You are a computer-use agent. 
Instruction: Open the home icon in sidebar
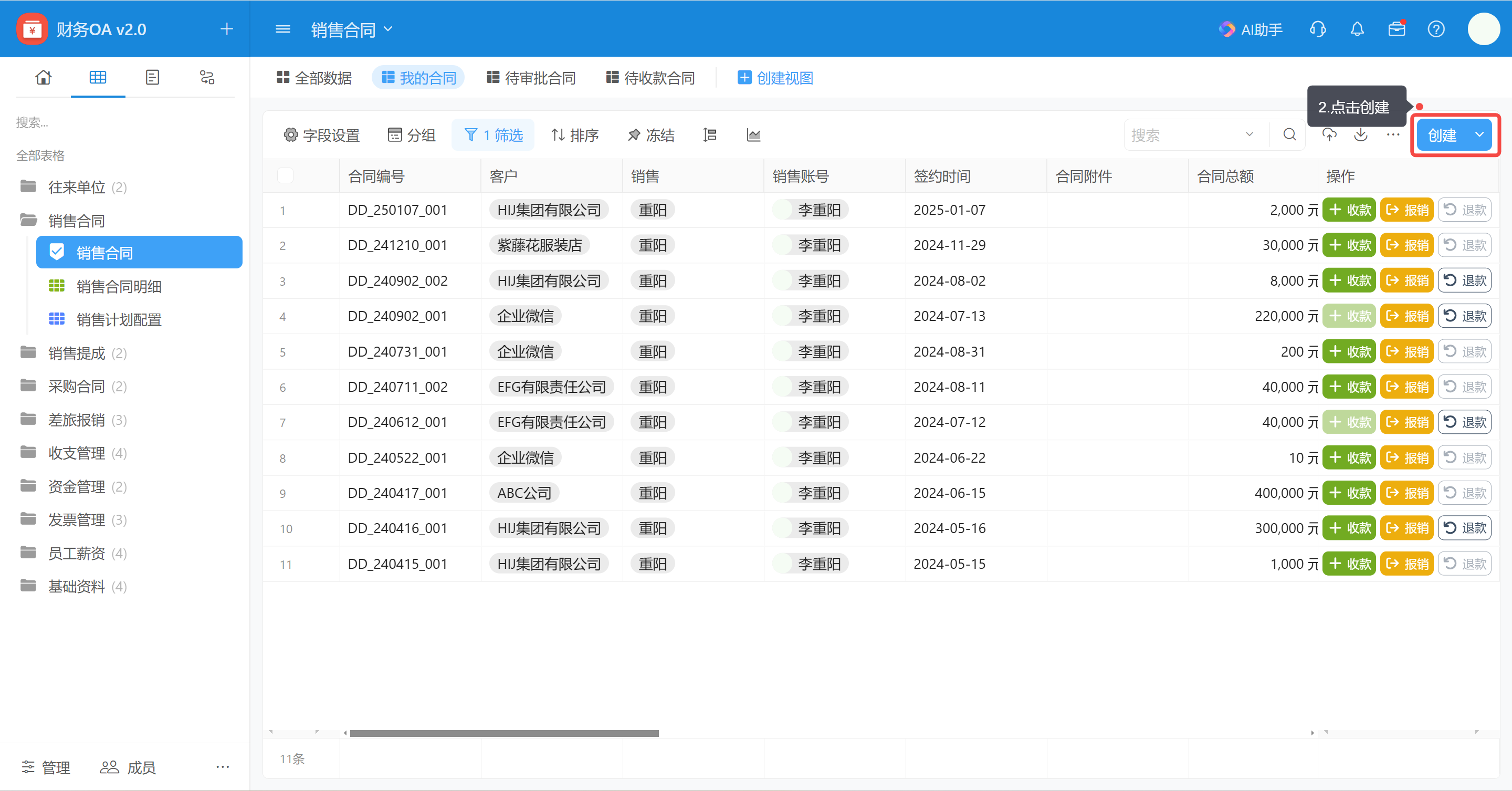(44, 77)
